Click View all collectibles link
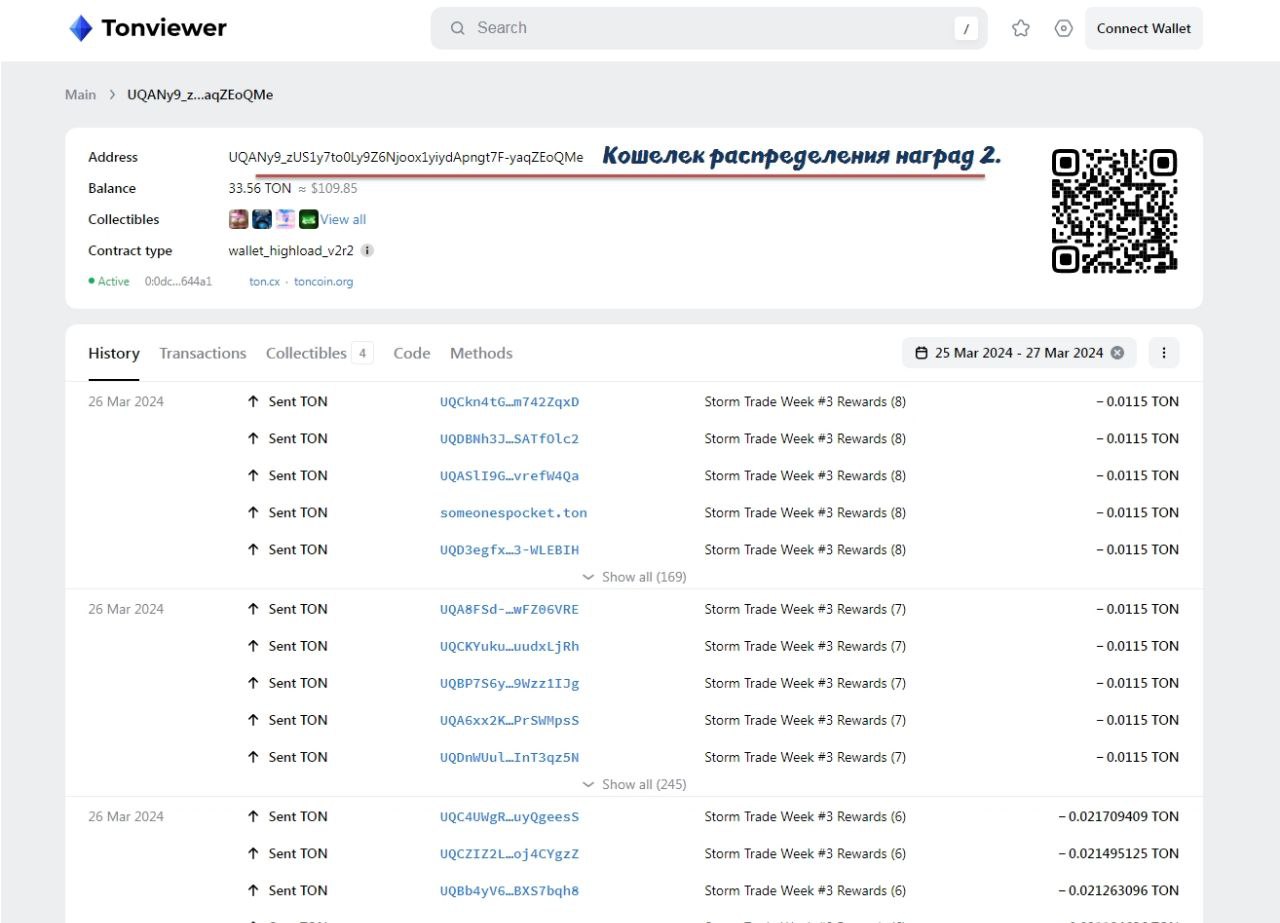 343,219
